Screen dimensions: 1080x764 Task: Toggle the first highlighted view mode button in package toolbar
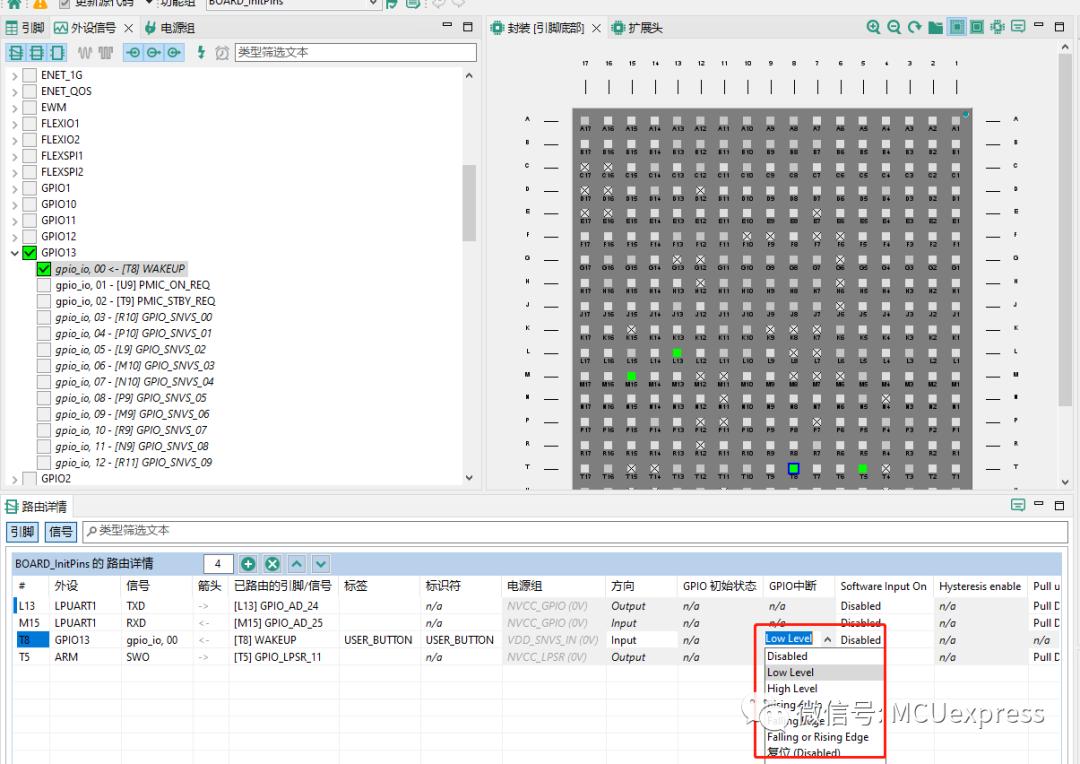pyautogui.click(x=957, y=28)
